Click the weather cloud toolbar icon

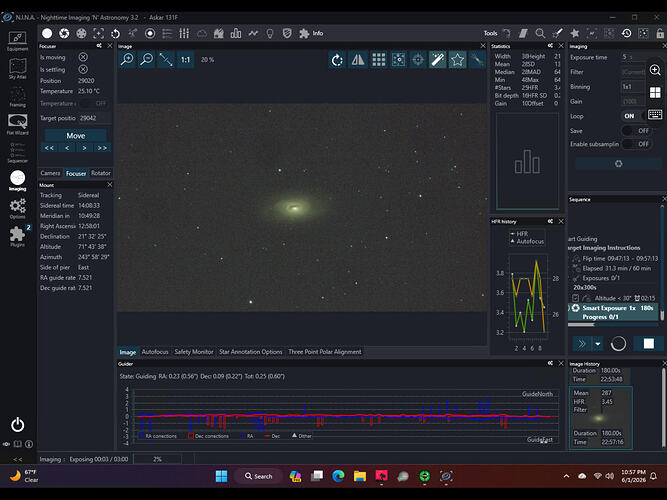tap(202, 33)
